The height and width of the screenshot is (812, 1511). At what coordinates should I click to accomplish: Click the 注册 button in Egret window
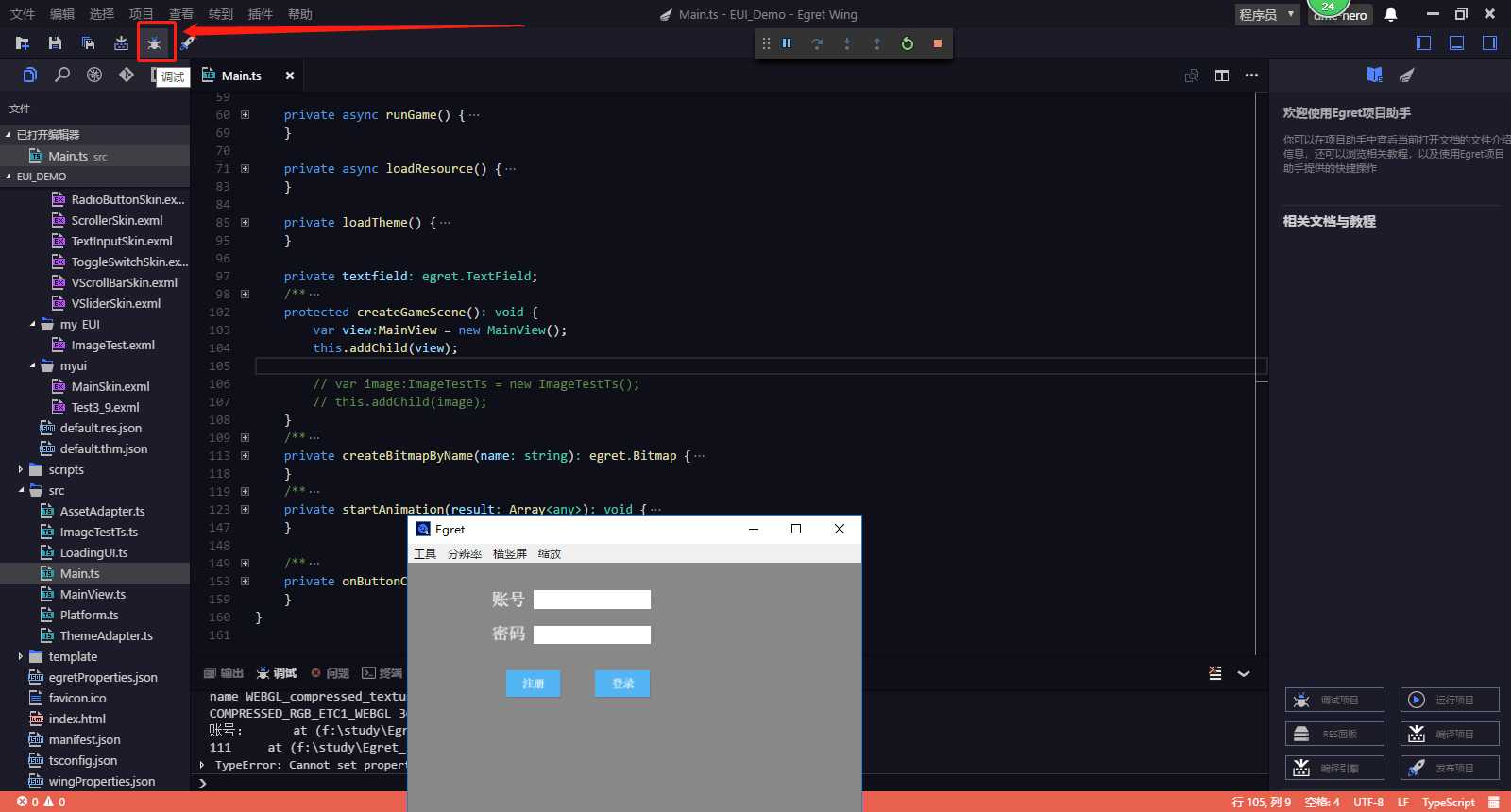coord(534,684)
